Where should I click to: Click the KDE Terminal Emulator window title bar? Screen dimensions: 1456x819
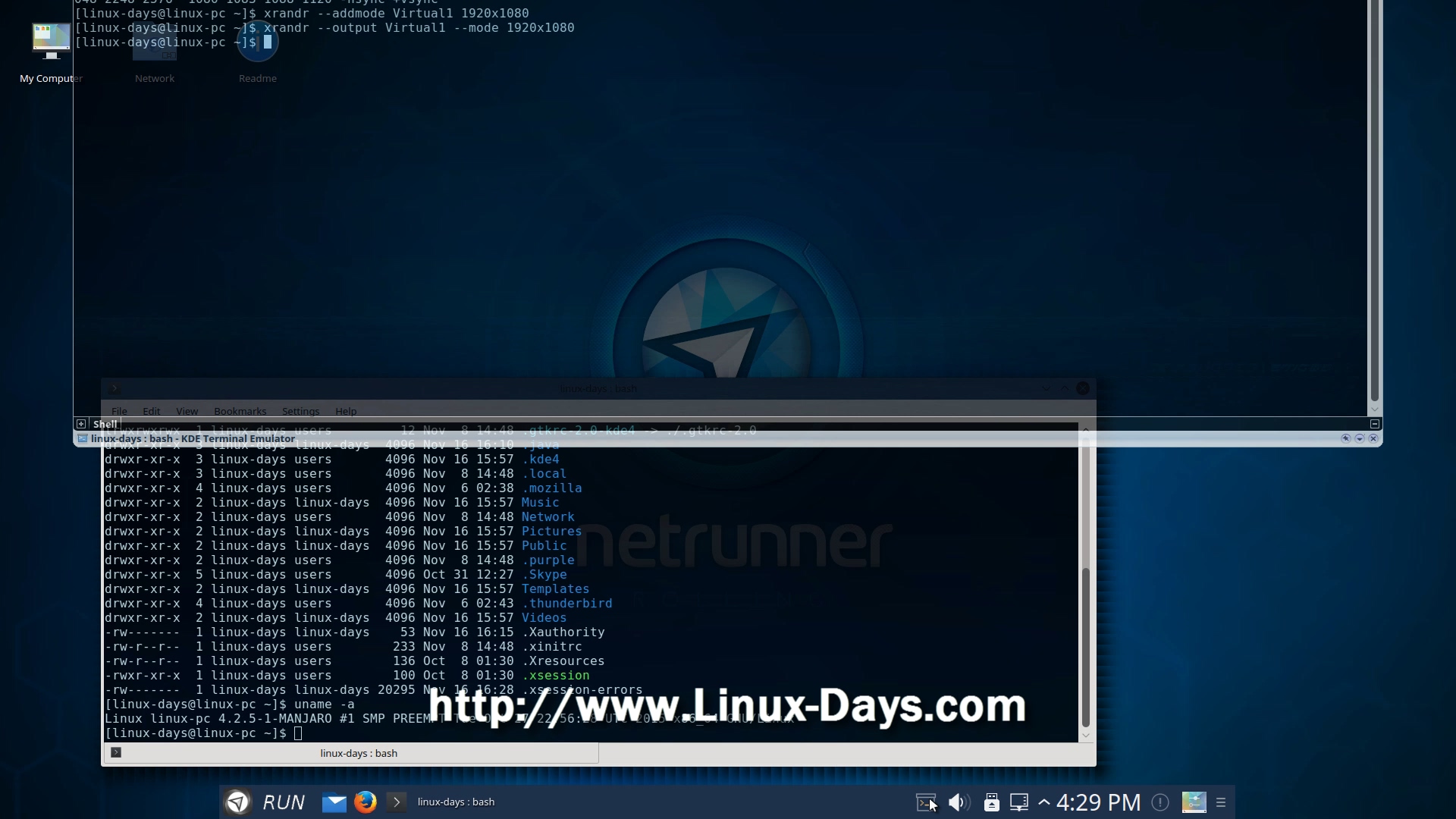coord(728,438)
